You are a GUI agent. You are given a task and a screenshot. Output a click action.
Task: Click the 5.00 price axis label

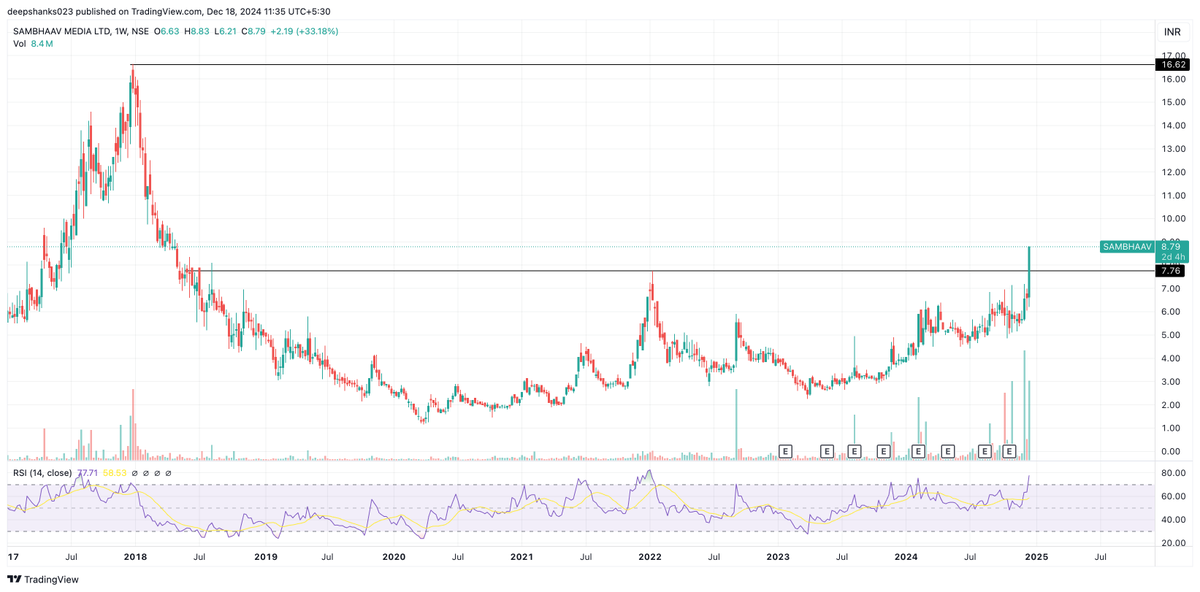click(x=1173, y=335)
